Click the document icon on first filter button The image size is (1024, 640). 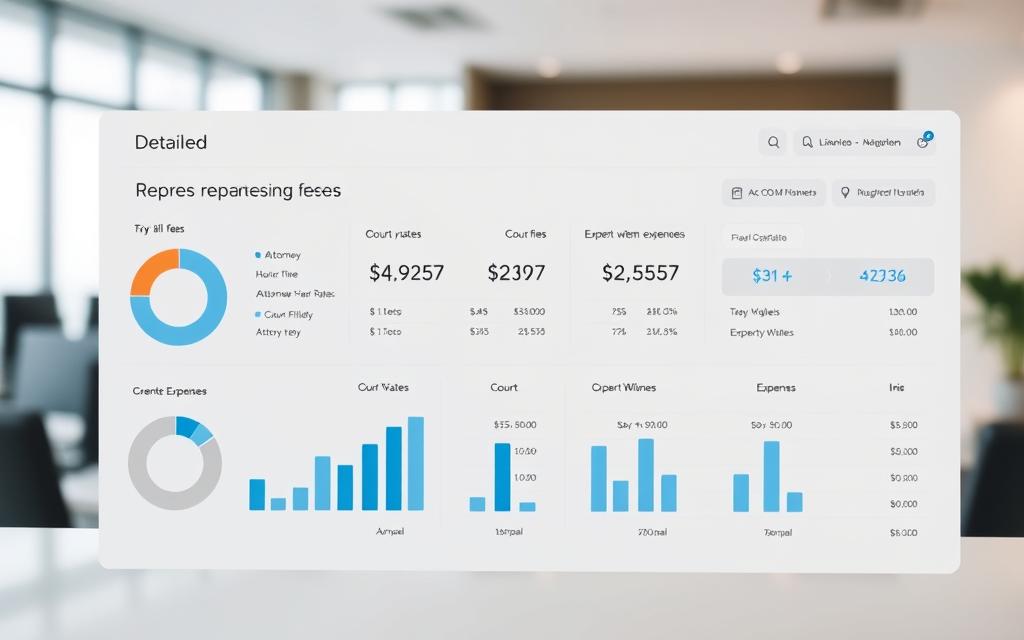click(737, 193)
